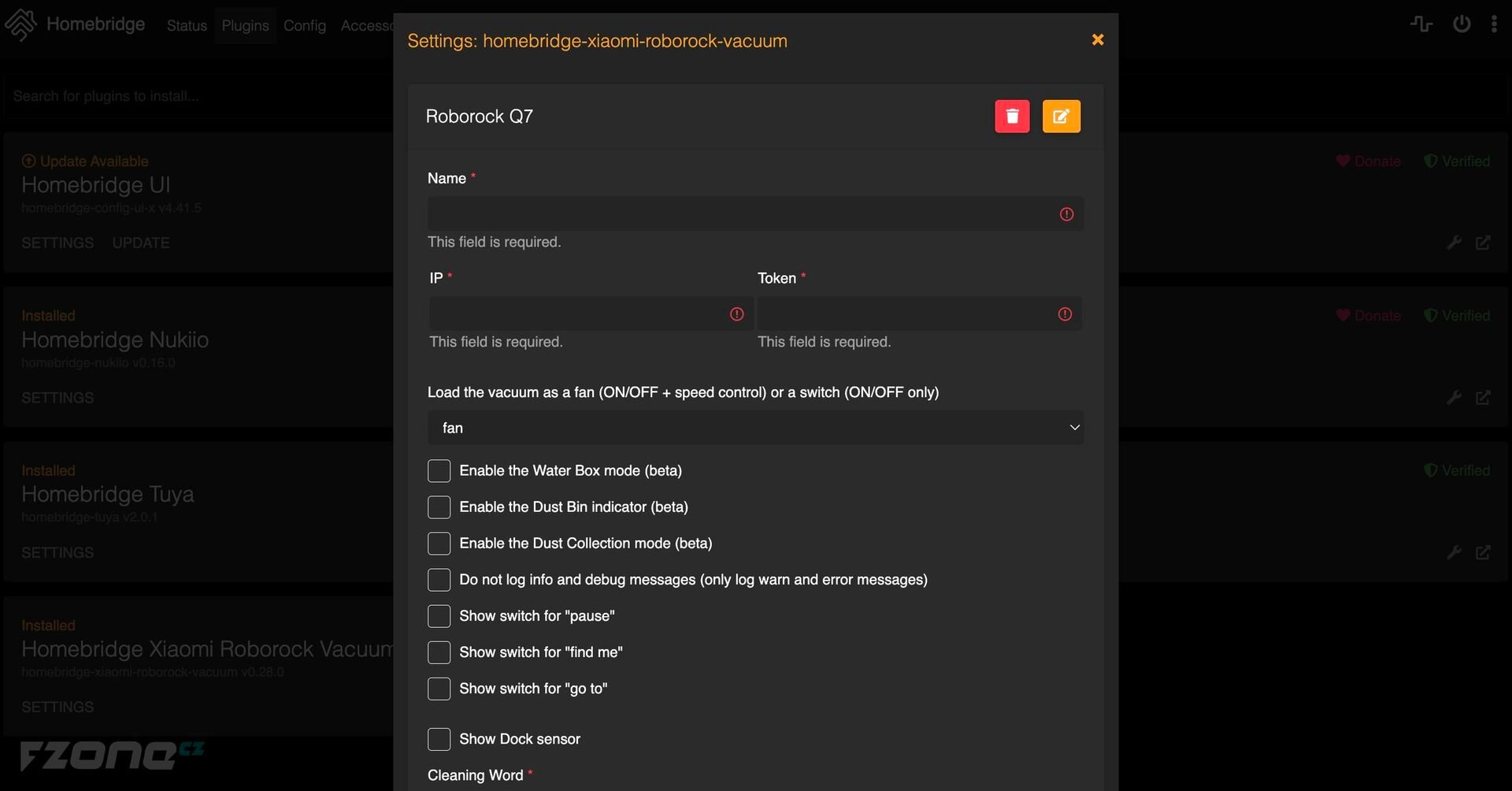Click the Homebridge brand title
Viewport: 1512px width, 791px height.
95,24
